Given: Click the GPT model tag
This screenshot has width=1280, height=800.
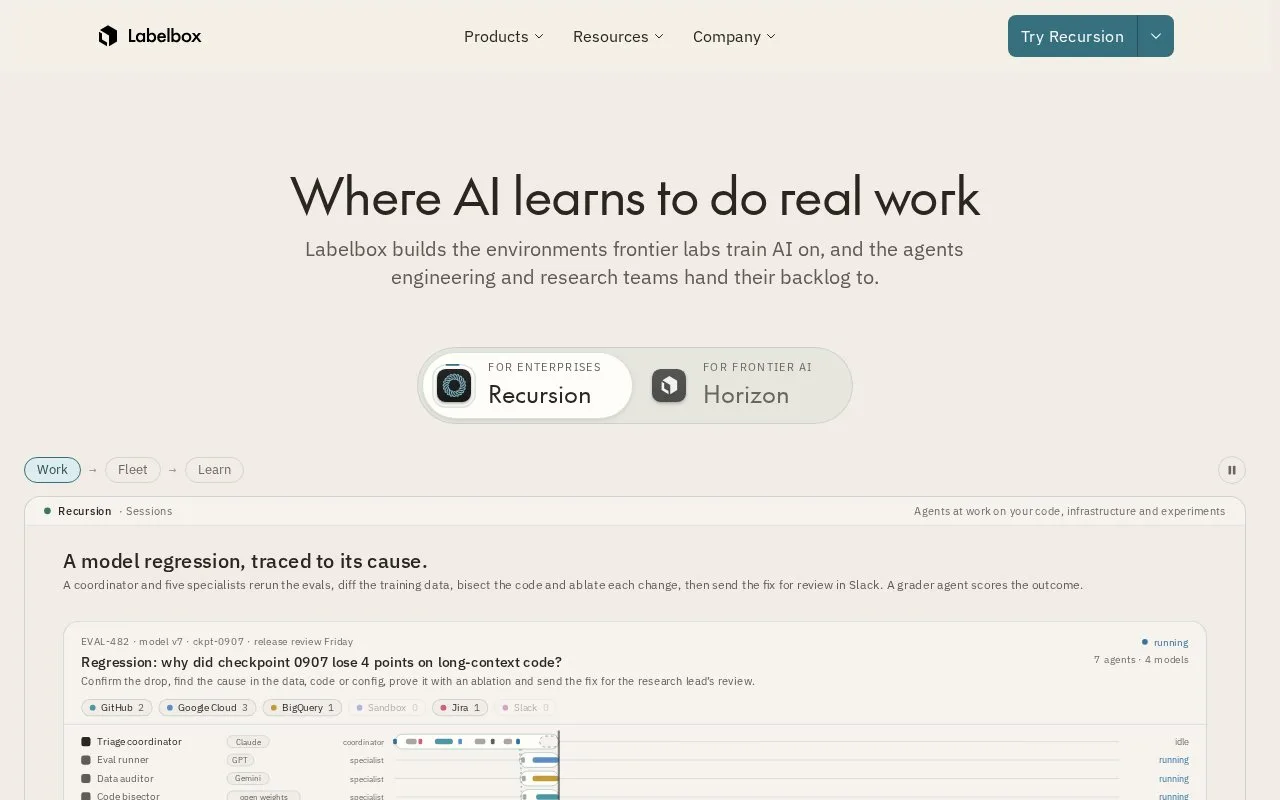Looking at the screenshot, I should tap(240, 760).
